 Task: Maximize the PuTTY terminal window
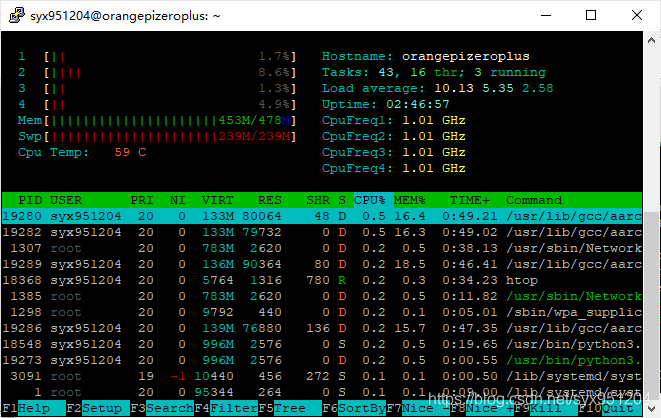(591, 16)
